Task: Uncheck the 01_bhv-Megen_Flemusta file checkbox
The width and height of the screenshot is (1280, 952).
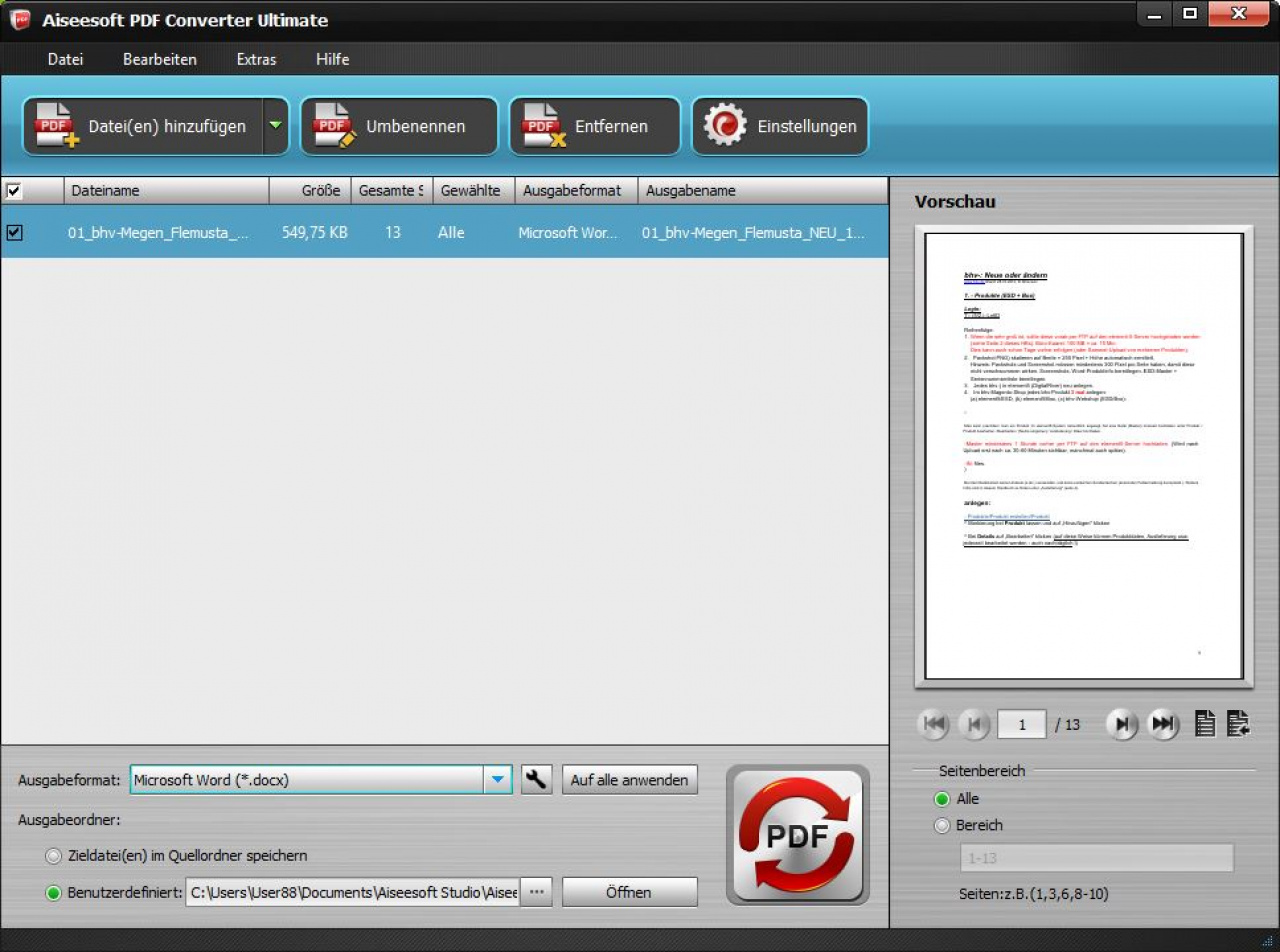Action: [14, 232]
